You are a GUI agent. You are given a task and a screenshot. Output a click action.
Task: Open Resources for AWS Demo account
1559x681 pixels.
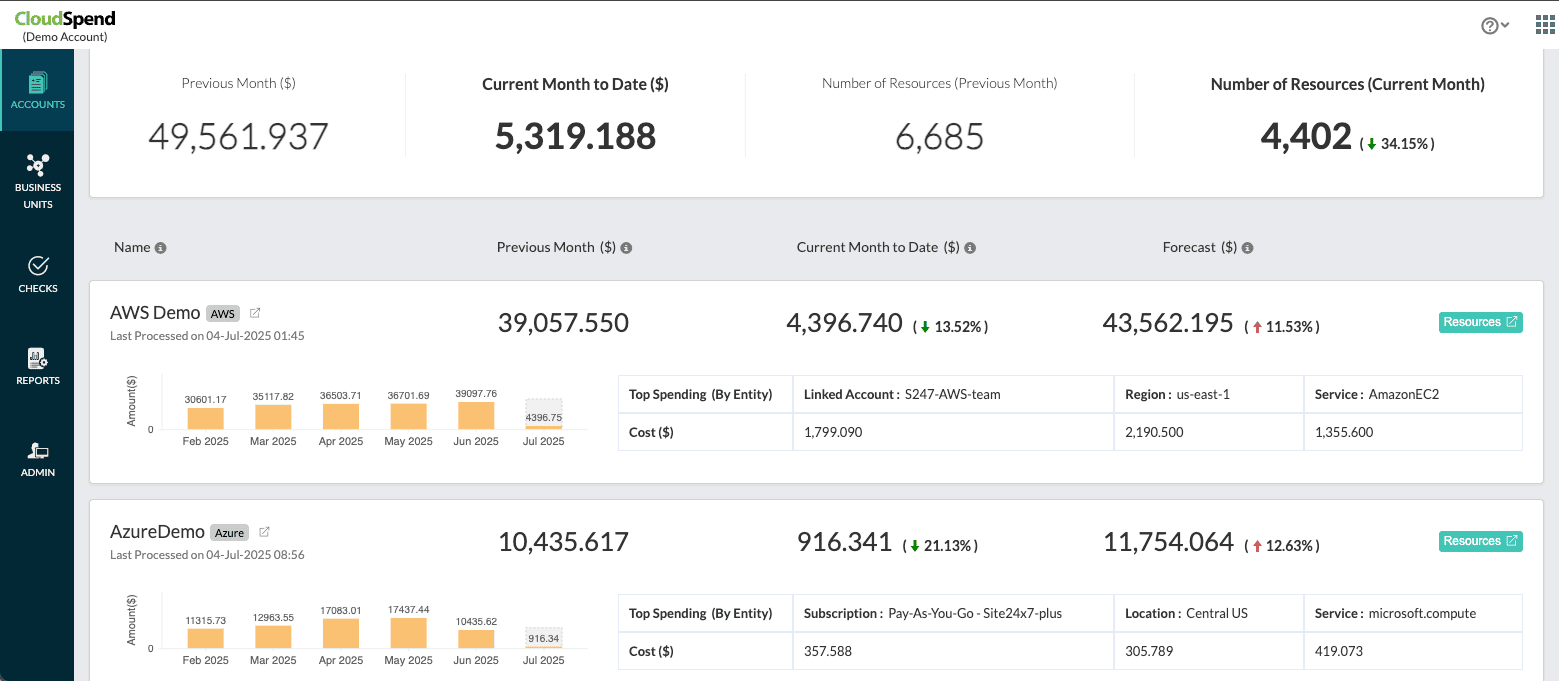1481,322
